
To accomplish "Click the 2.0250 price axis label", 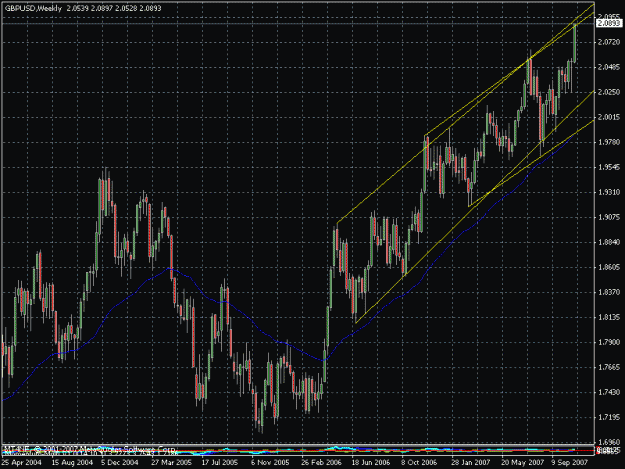I will (609, 92).
